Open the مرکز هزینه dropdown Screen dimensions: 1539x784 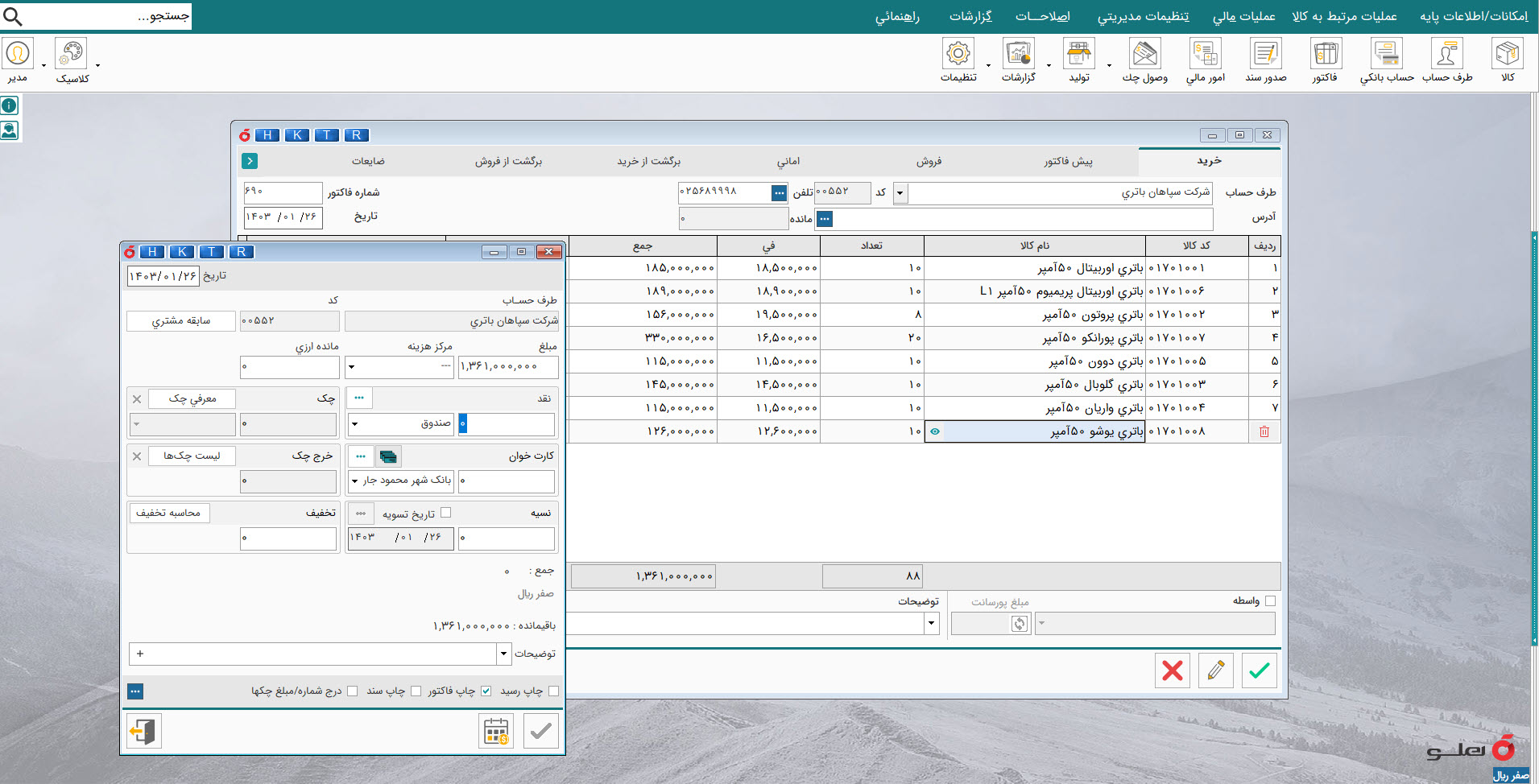(x=351, y=367)
